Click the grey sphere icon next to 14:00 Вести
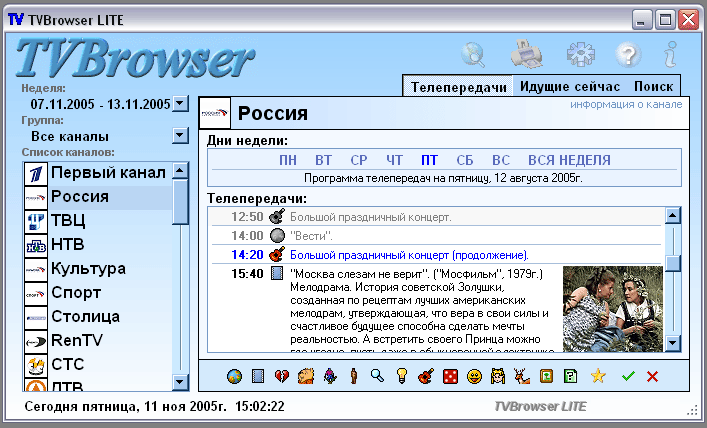The height and width of the screenshot is (428, 707). 277,235
